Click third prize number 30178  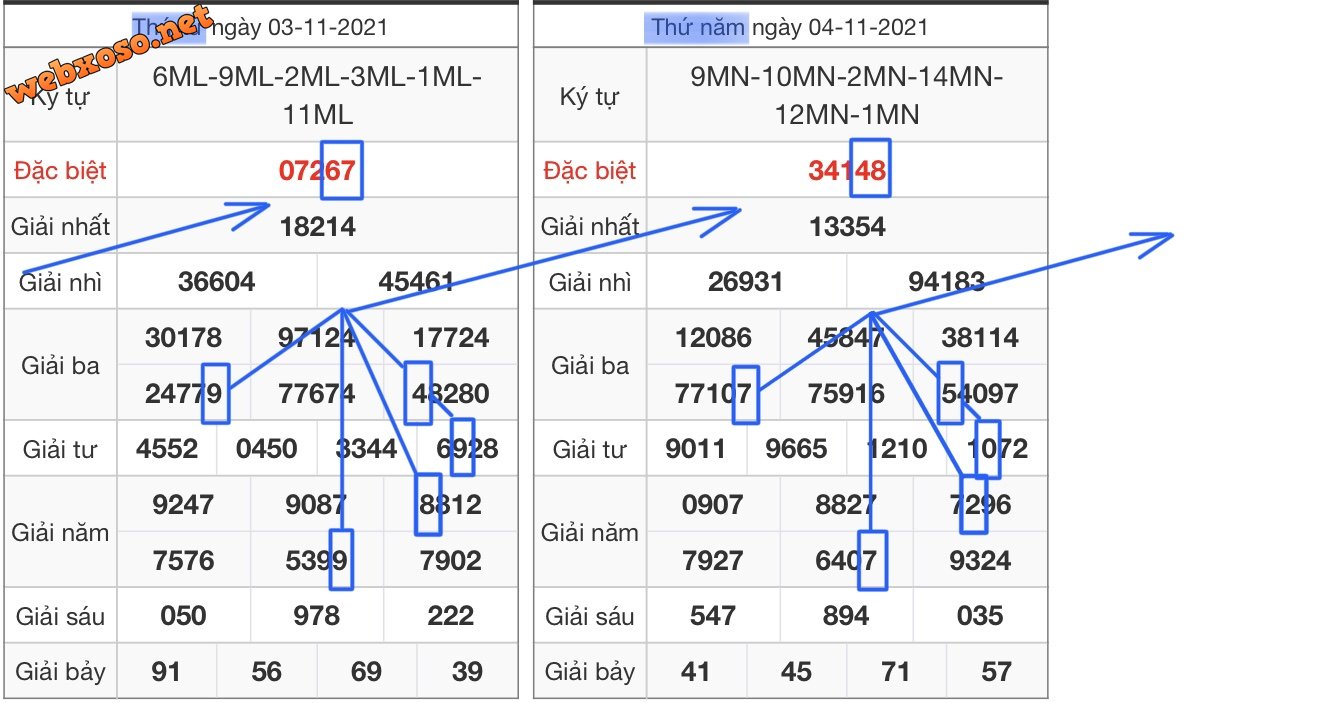click(183, 338)
